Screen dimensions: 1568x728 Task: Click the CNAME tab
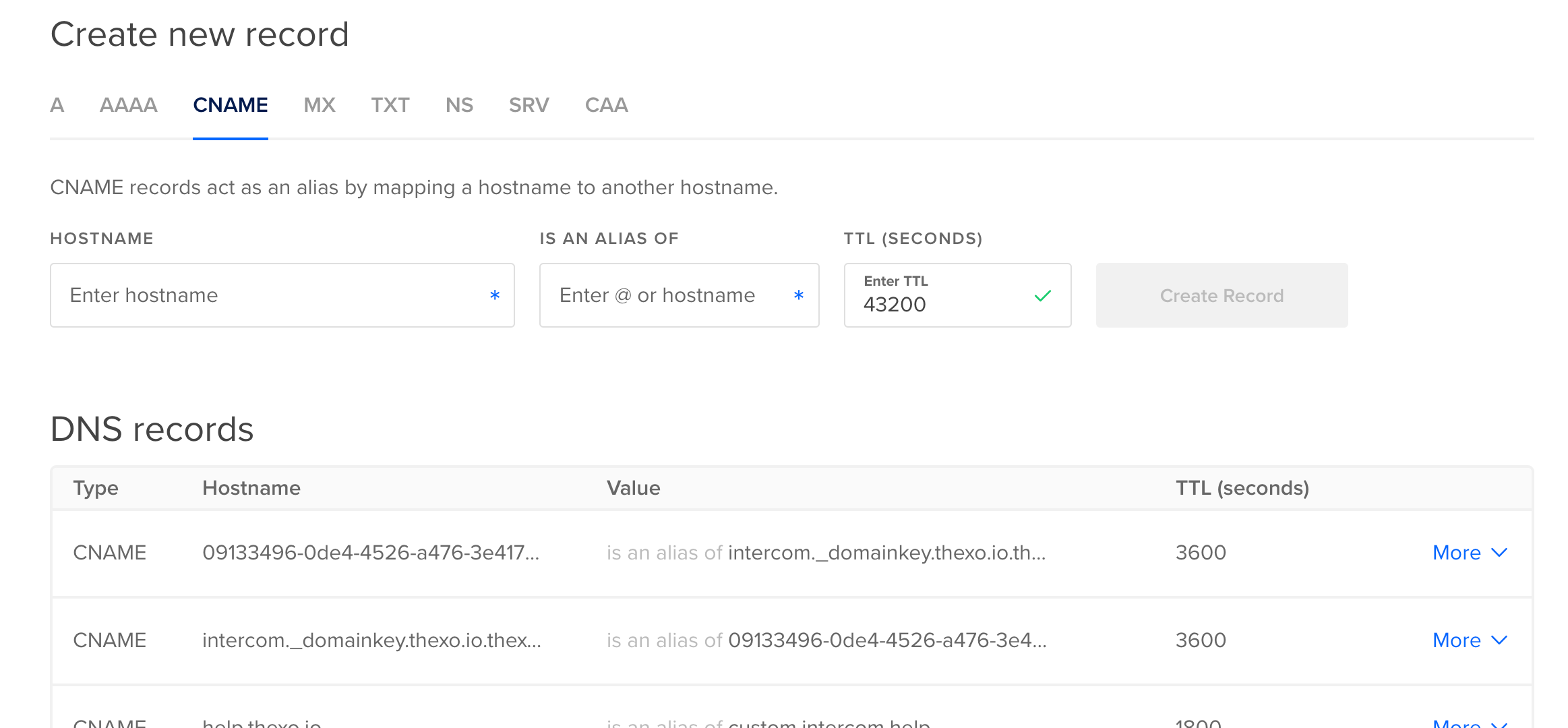[x=230, y=105]
